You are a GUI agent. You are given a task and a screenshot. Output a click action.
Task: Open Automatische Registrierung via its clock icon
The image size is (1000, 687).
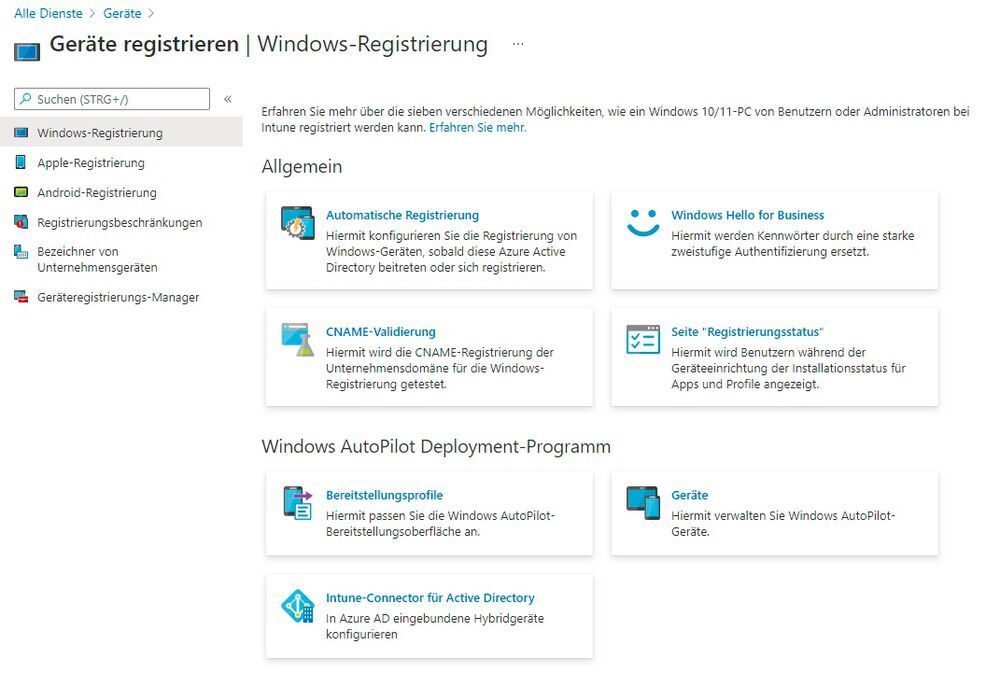pyautogui.click(x=297, y=224)
